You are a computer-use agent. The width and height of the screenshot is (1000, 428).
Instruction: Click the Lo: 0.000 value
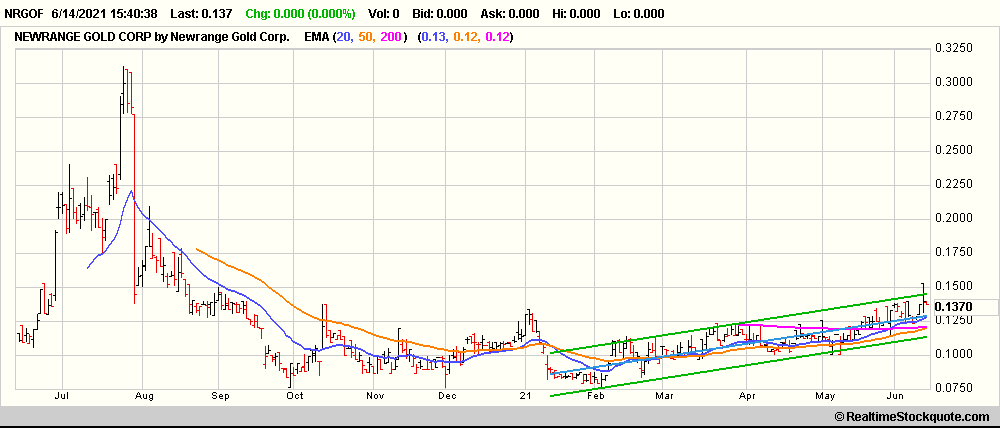coord(637,13)
